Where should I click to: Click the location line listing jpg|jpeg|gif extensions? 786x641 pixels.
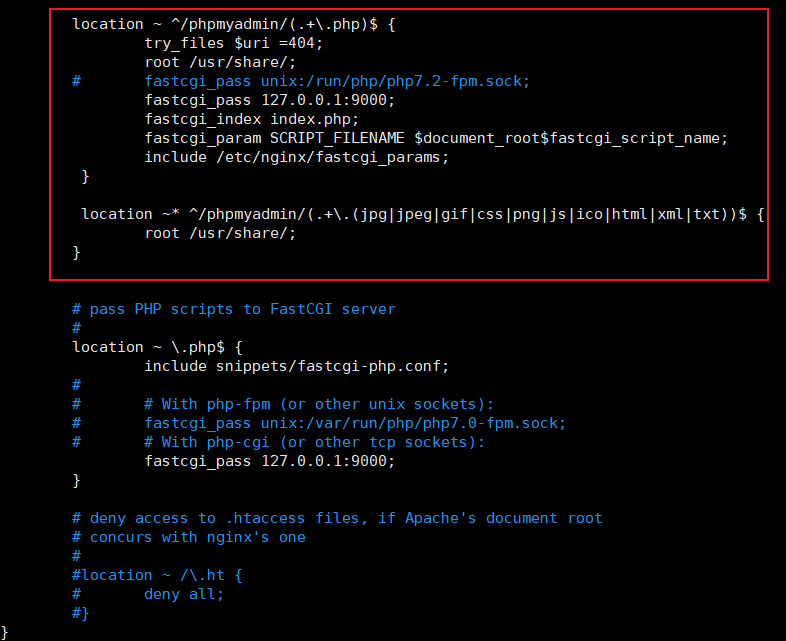pos(422,214)
